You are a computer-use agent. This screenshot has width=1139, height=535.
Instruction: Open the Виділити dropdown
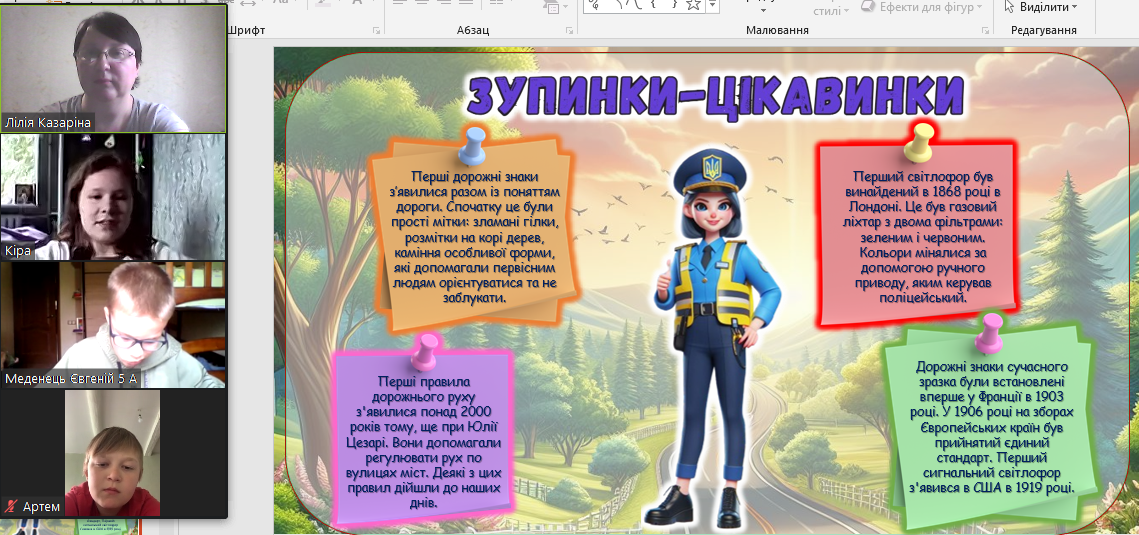1040,7
